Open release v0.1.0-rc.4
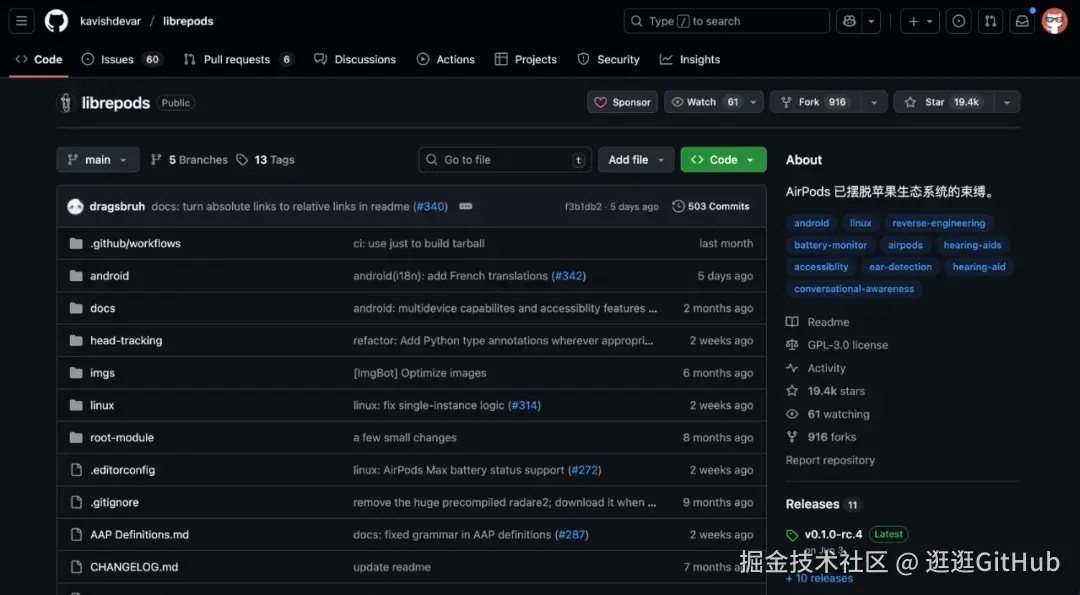 tap(833, 534)
